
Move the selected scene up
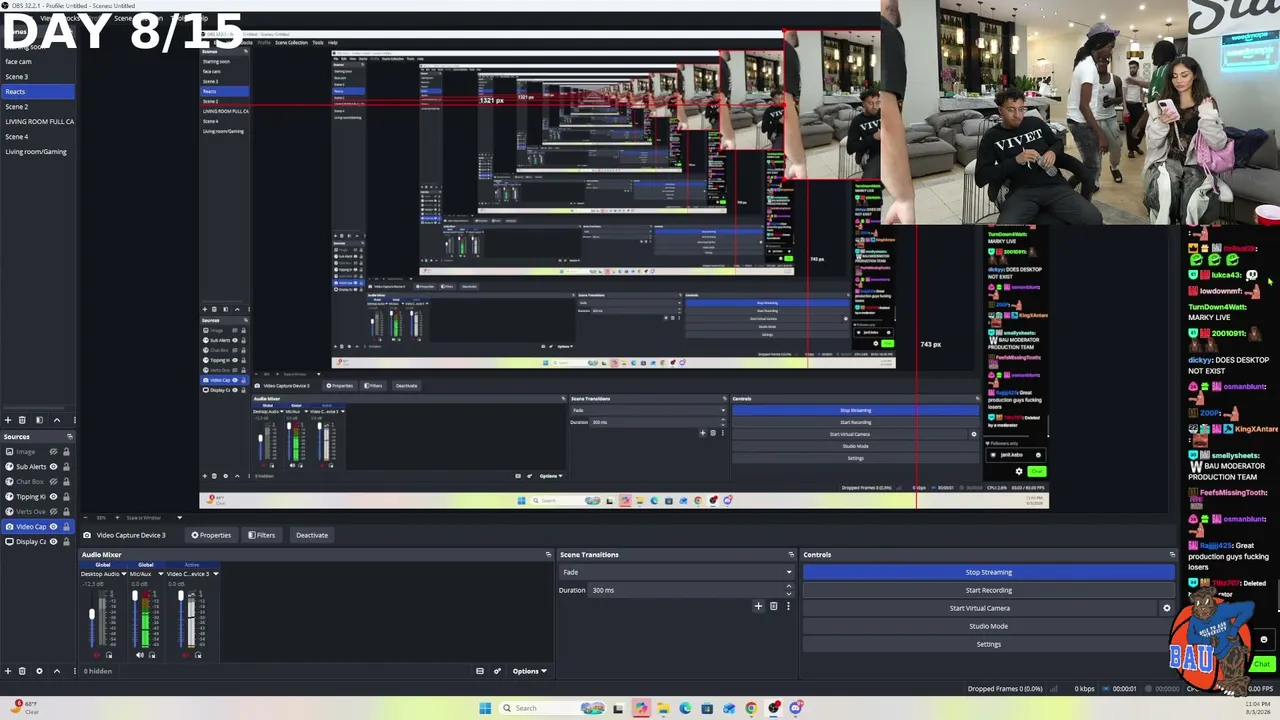56,420
